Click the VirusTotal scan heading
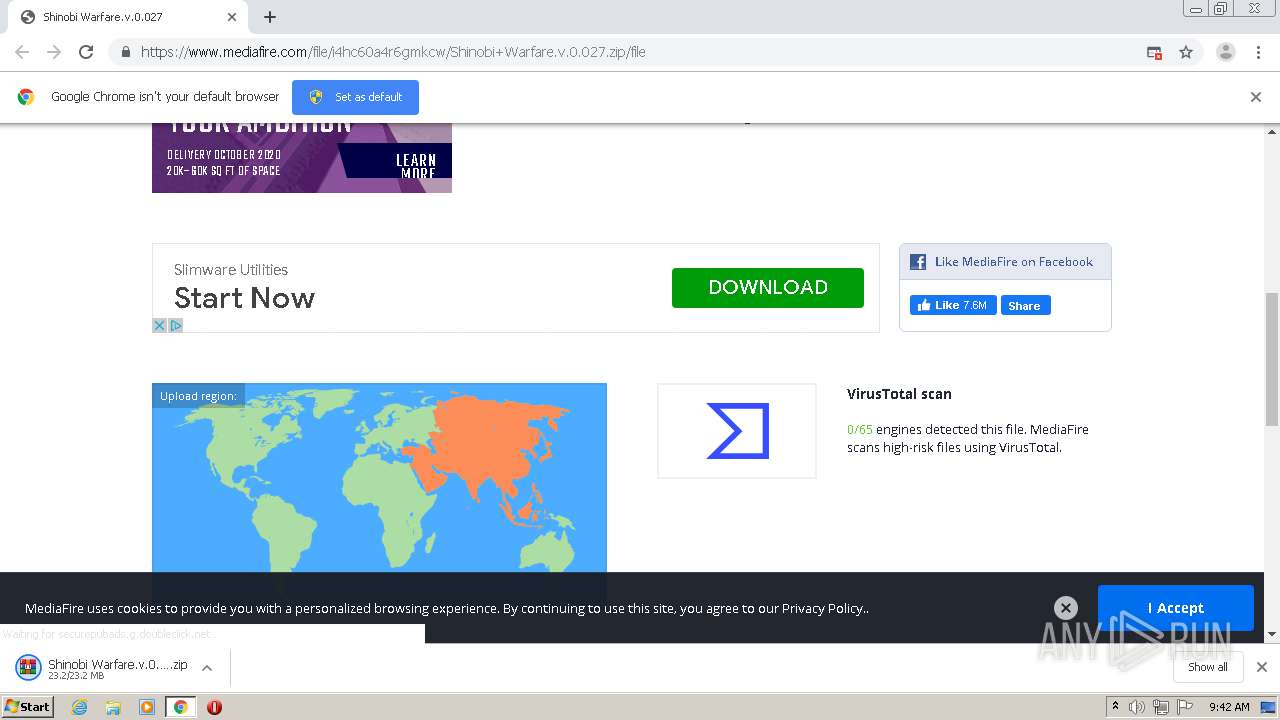Screen dimensions: 1280x720 [x=899, y=394]
